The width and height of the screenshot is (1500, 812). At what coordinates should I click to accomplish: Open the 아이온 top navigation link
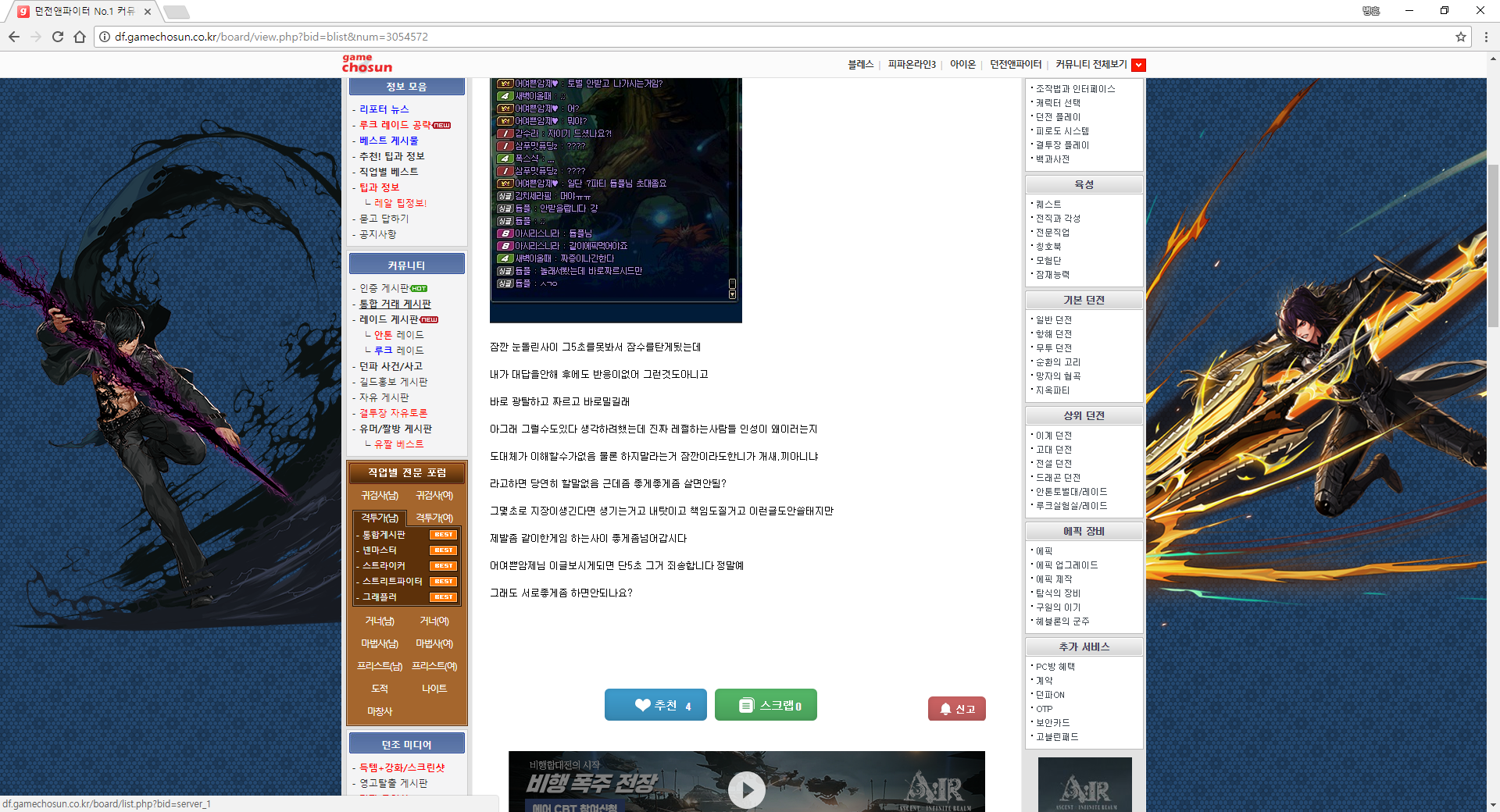[963, 65]
